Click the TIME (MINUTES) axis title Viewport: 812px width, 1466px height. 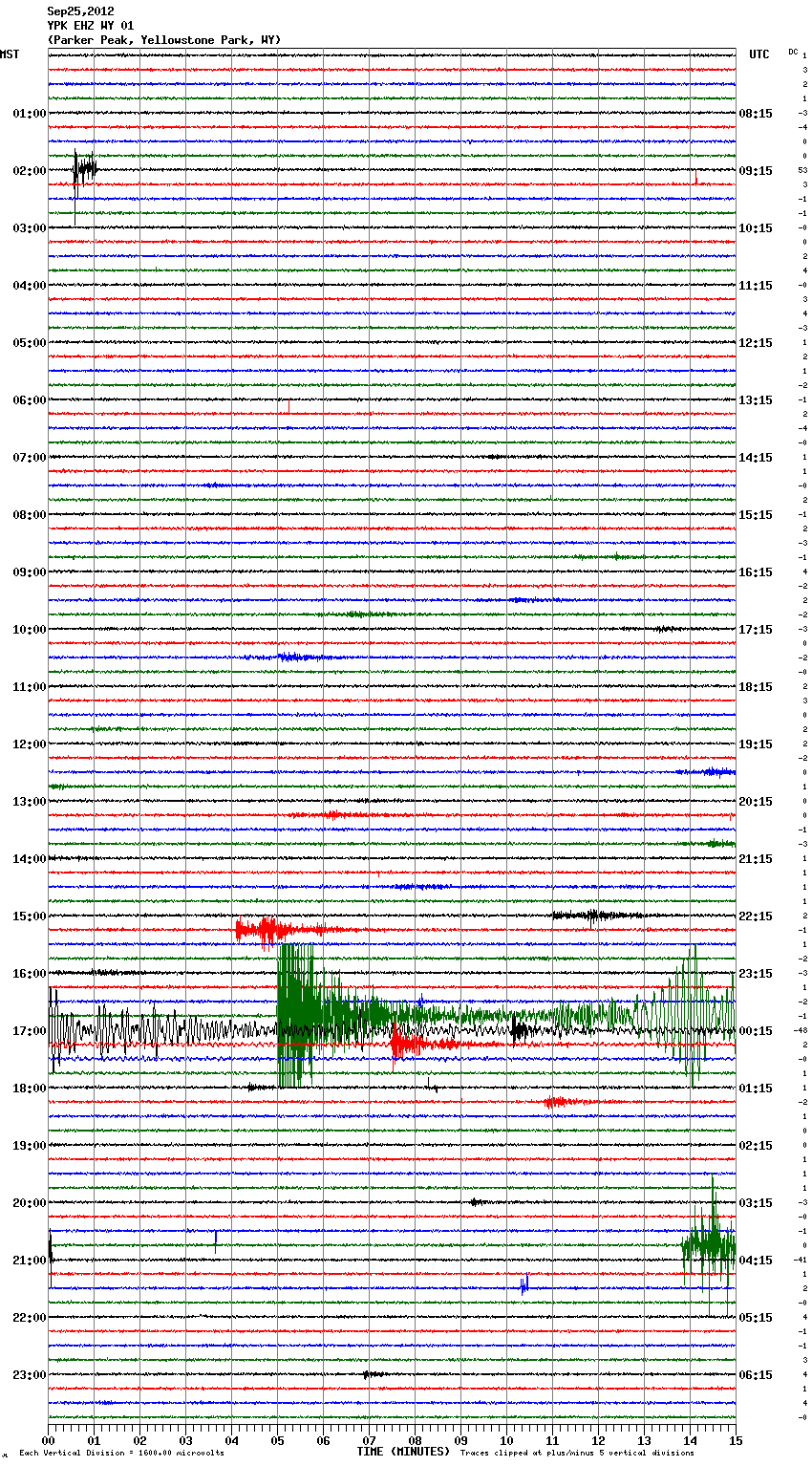click(x=403, y=1452)
